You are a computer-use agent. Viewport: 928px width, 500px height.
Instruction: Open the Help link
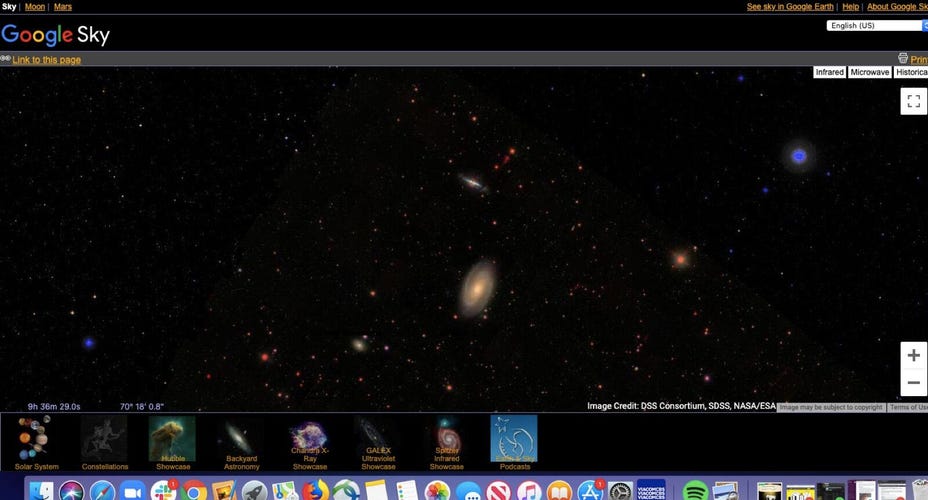coord(850,7)
